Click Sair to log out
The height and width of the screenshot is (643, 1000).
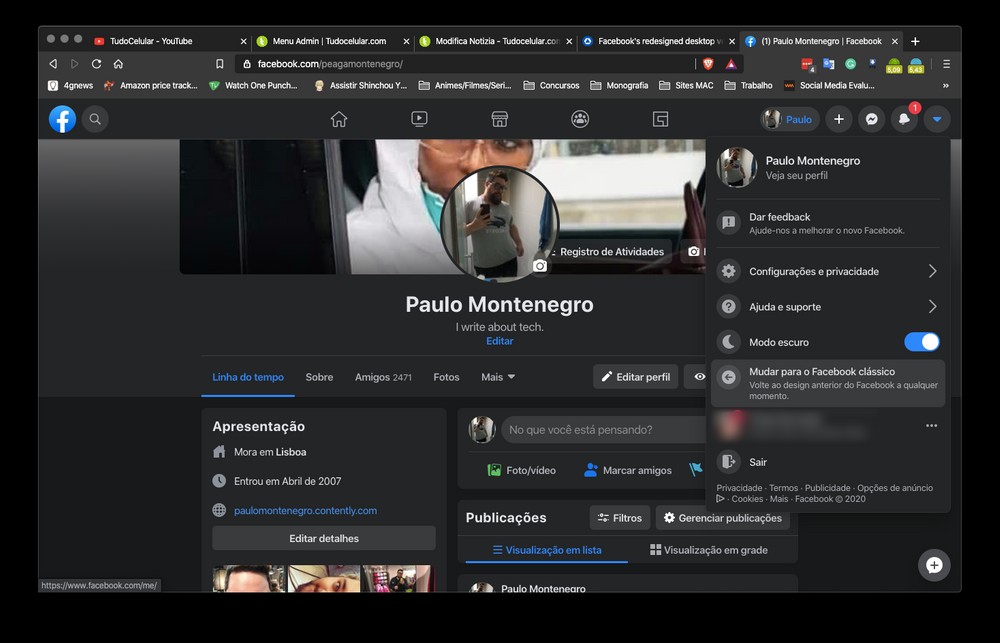click(x=828, y=462)
